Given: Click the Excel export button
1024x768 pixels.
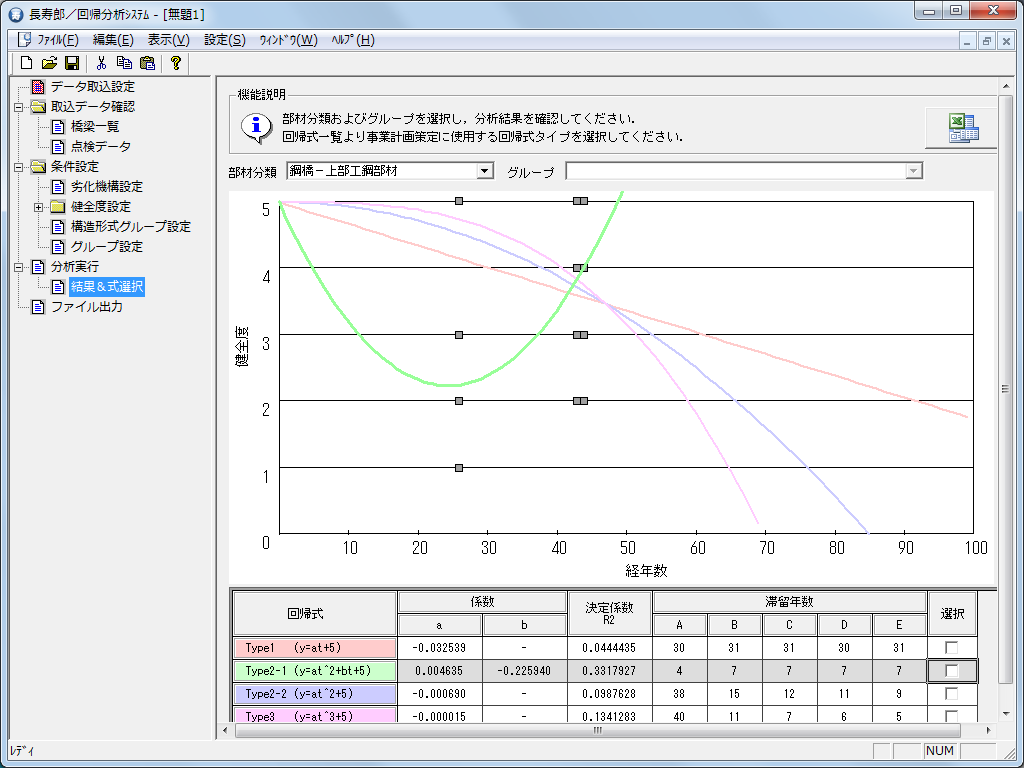Looking at the screenshot, I should [961, 127].
